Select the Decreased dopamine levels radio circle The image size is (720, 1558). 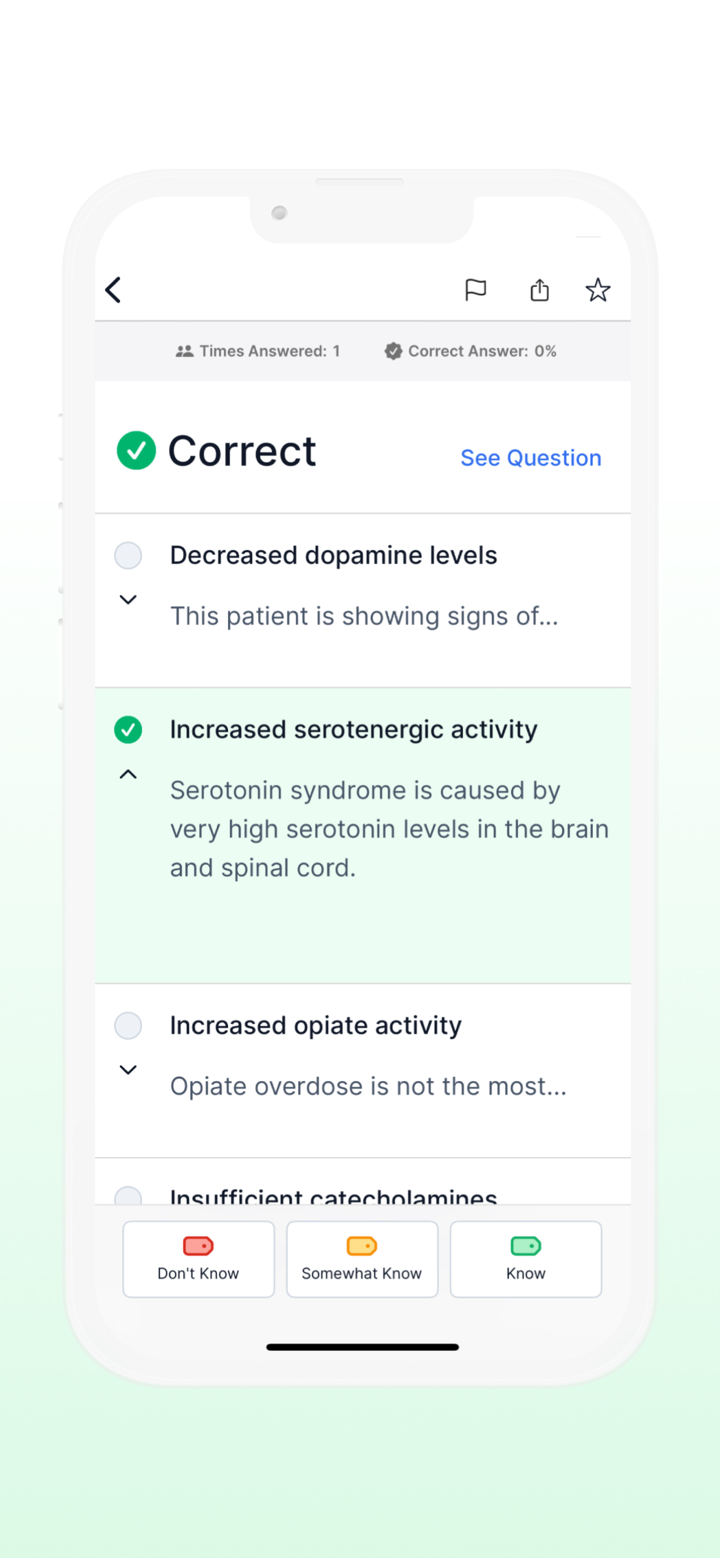128,555
